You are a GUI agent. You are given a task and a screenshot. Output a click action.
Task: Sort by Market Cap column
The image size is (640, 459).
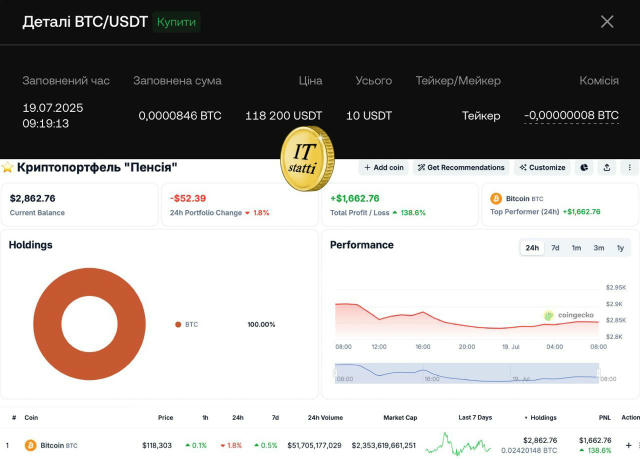point(400,417)
